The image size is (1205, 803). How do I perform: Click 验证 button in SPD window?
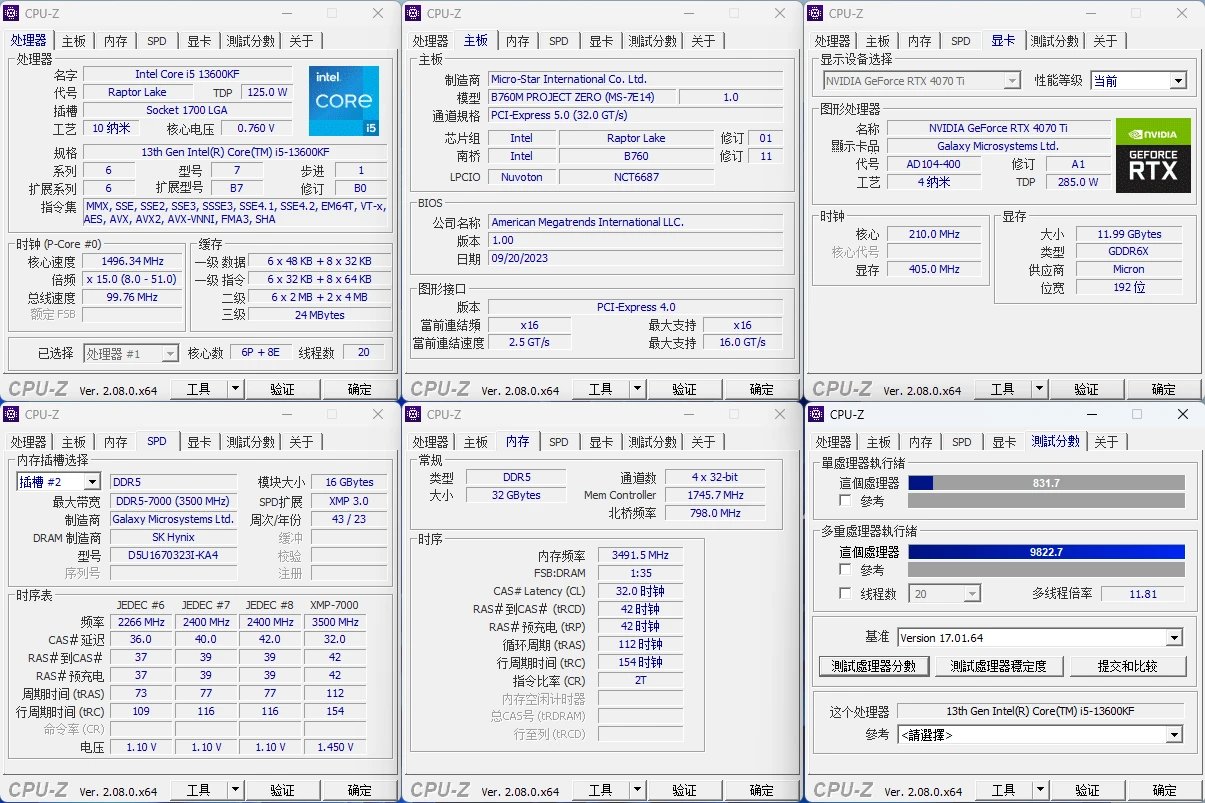pyautogui.click(x=282, y=790)
